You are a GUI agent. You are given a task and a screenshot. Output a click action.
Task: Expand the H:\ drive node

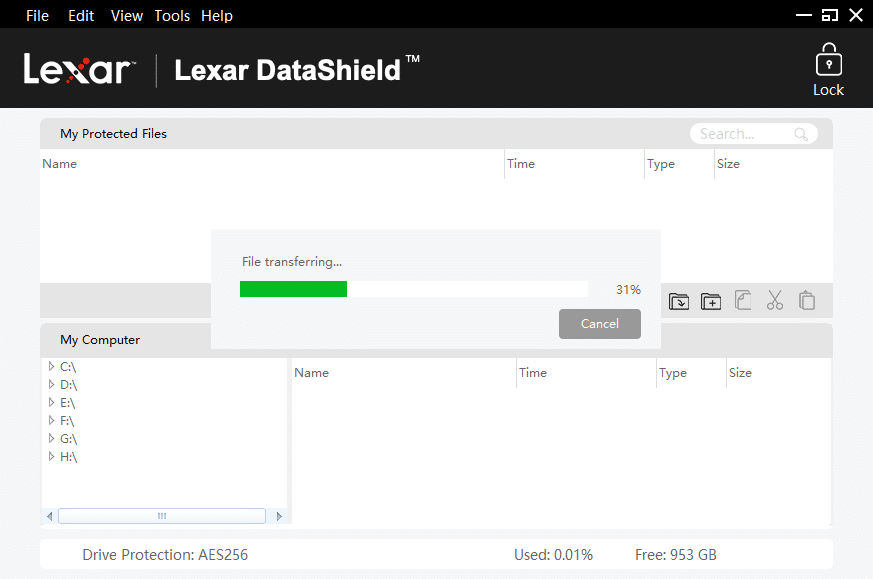51,457
